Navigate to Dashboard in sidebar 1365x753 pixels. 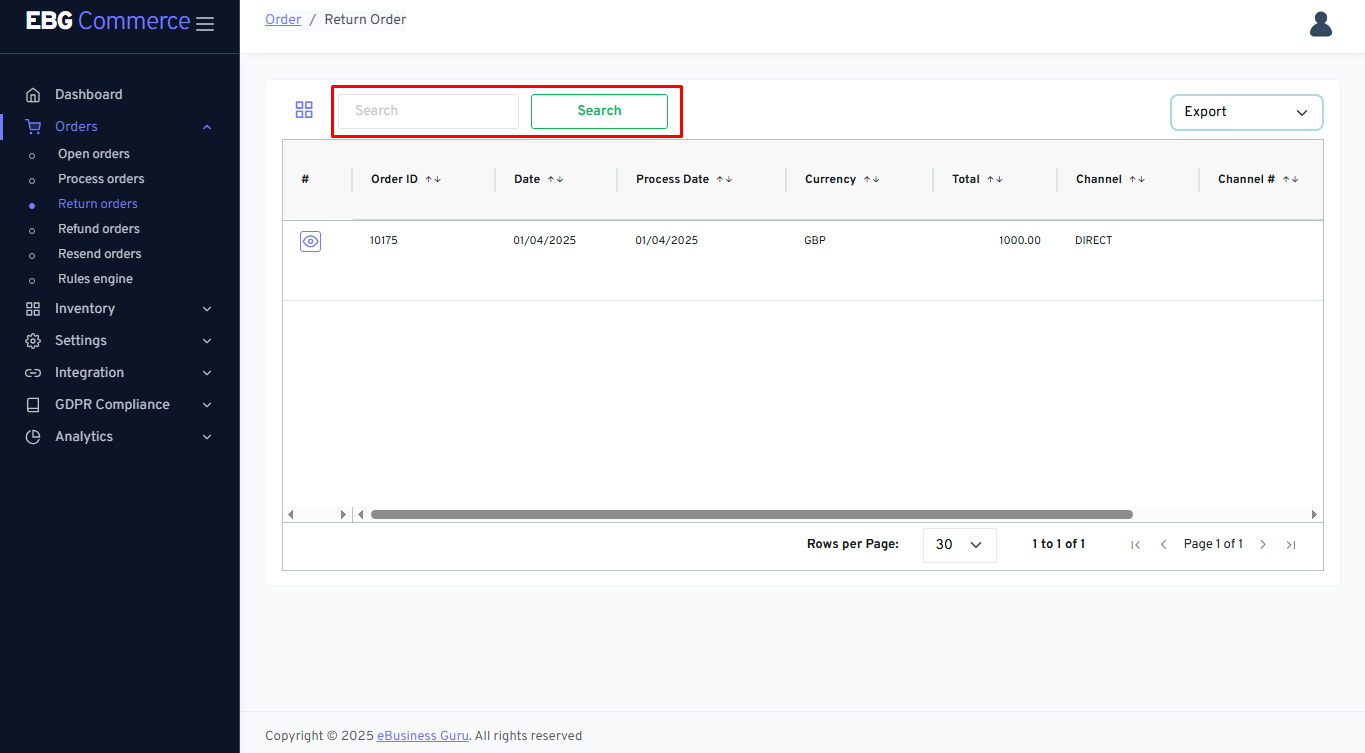[88, 95]
